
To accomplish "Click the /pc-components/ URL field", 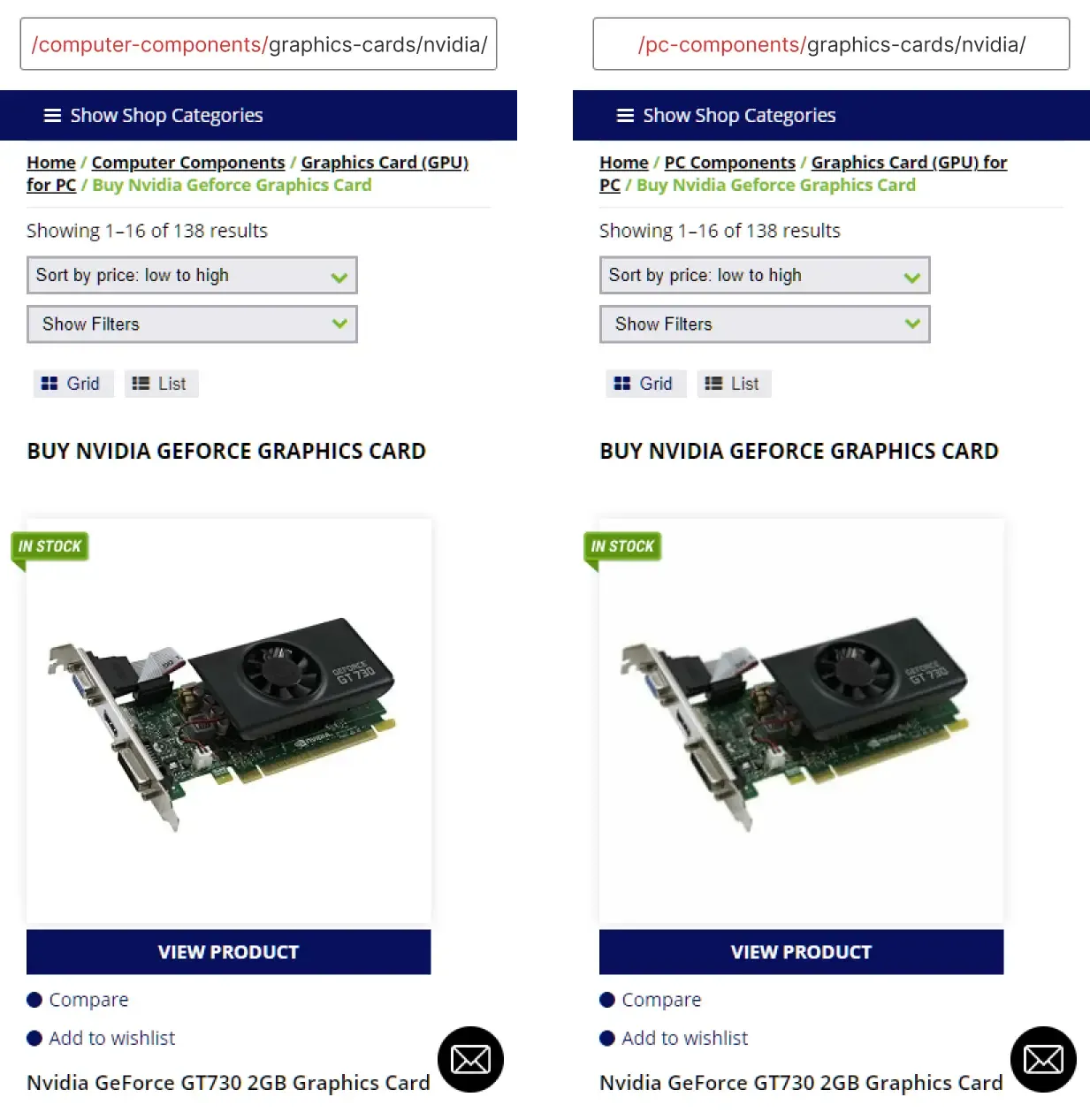I will pos(831,44).
